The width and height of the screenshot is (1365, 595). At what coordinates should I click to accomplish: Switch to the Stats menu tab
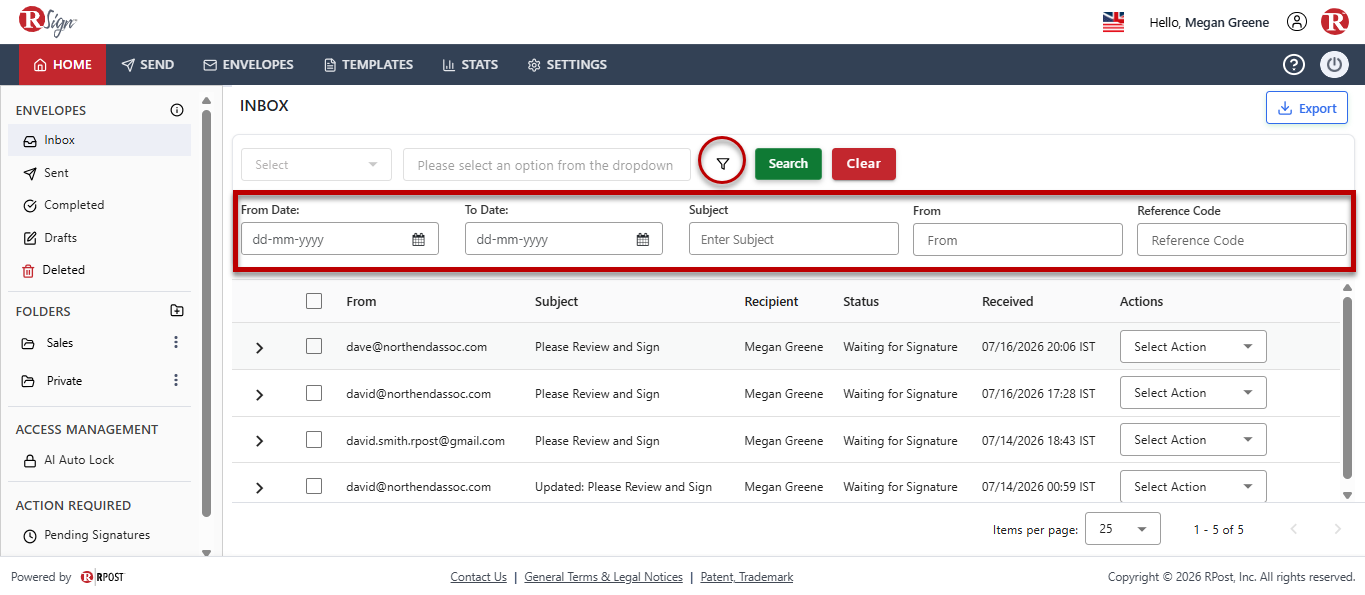coord(470,64)
